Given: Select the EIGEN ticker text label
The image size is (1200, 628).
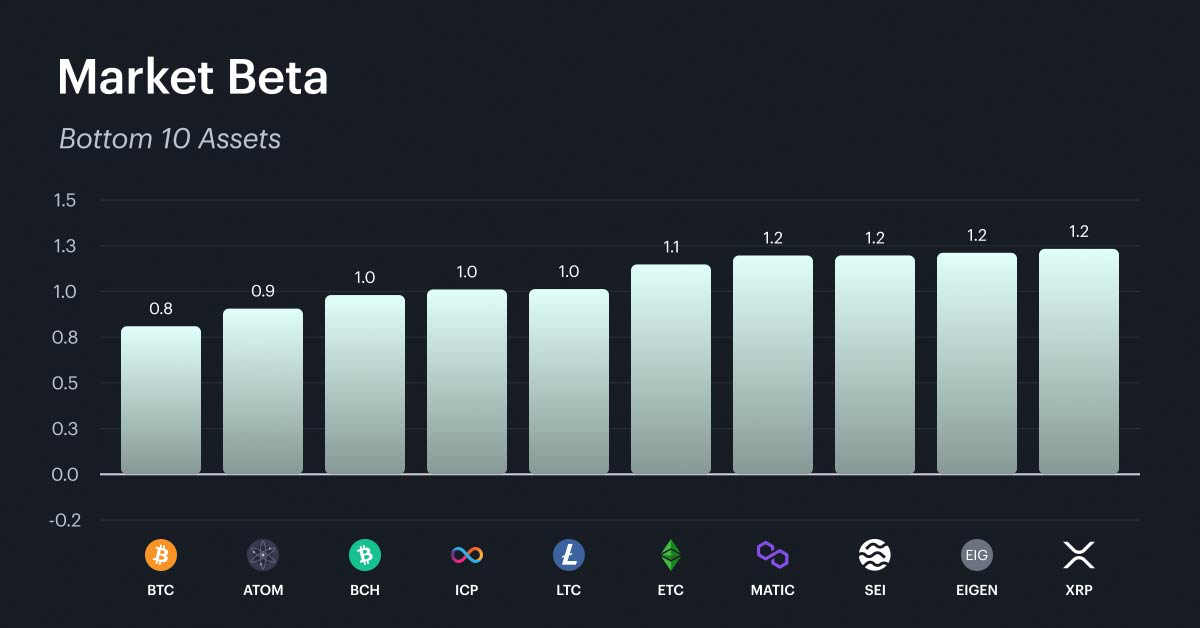Looking at the screenshot, I should pyautogui.click(x=977, y=590).
